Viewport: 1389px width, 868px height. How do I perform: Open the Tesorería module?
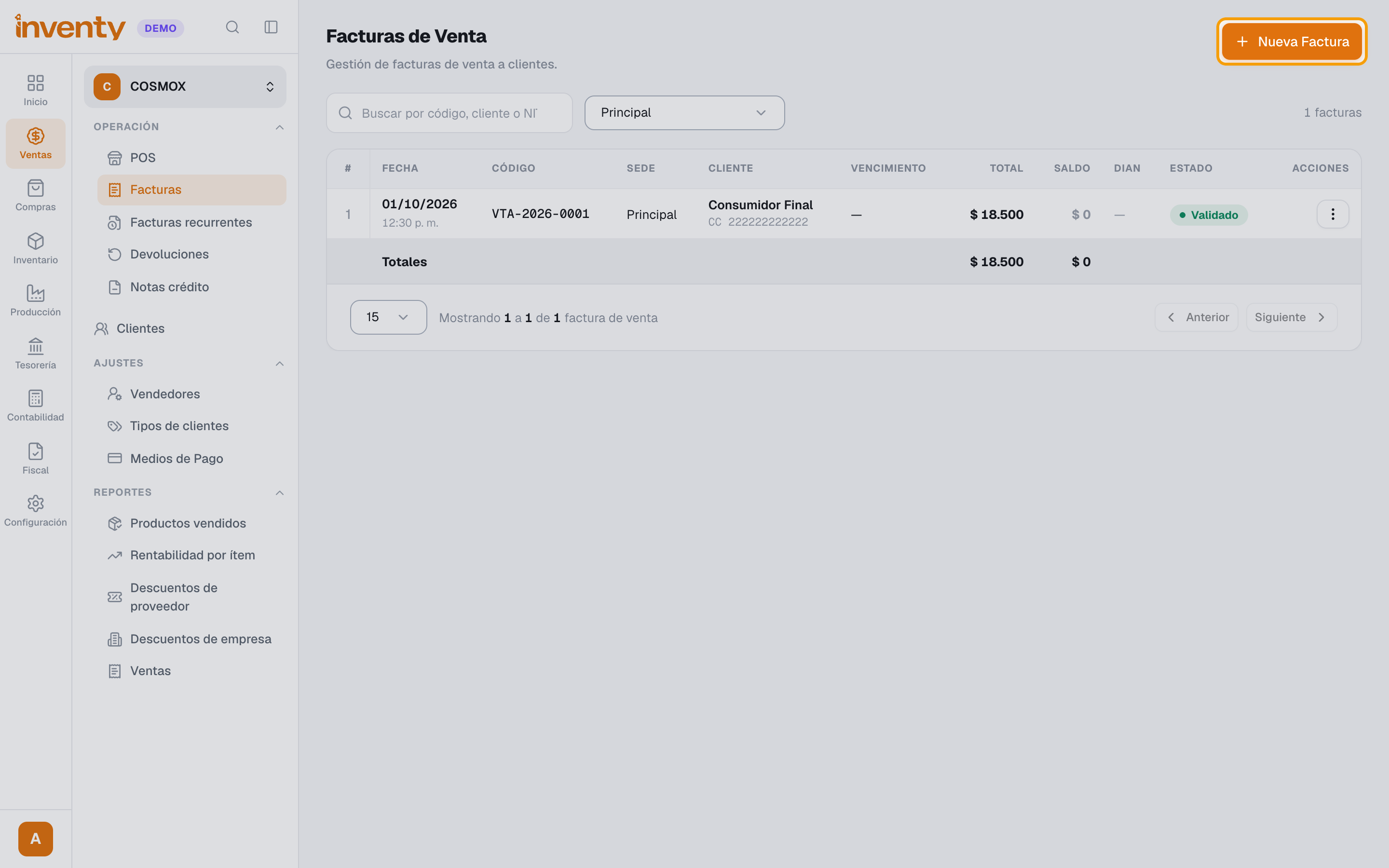[x=36, y=353]
